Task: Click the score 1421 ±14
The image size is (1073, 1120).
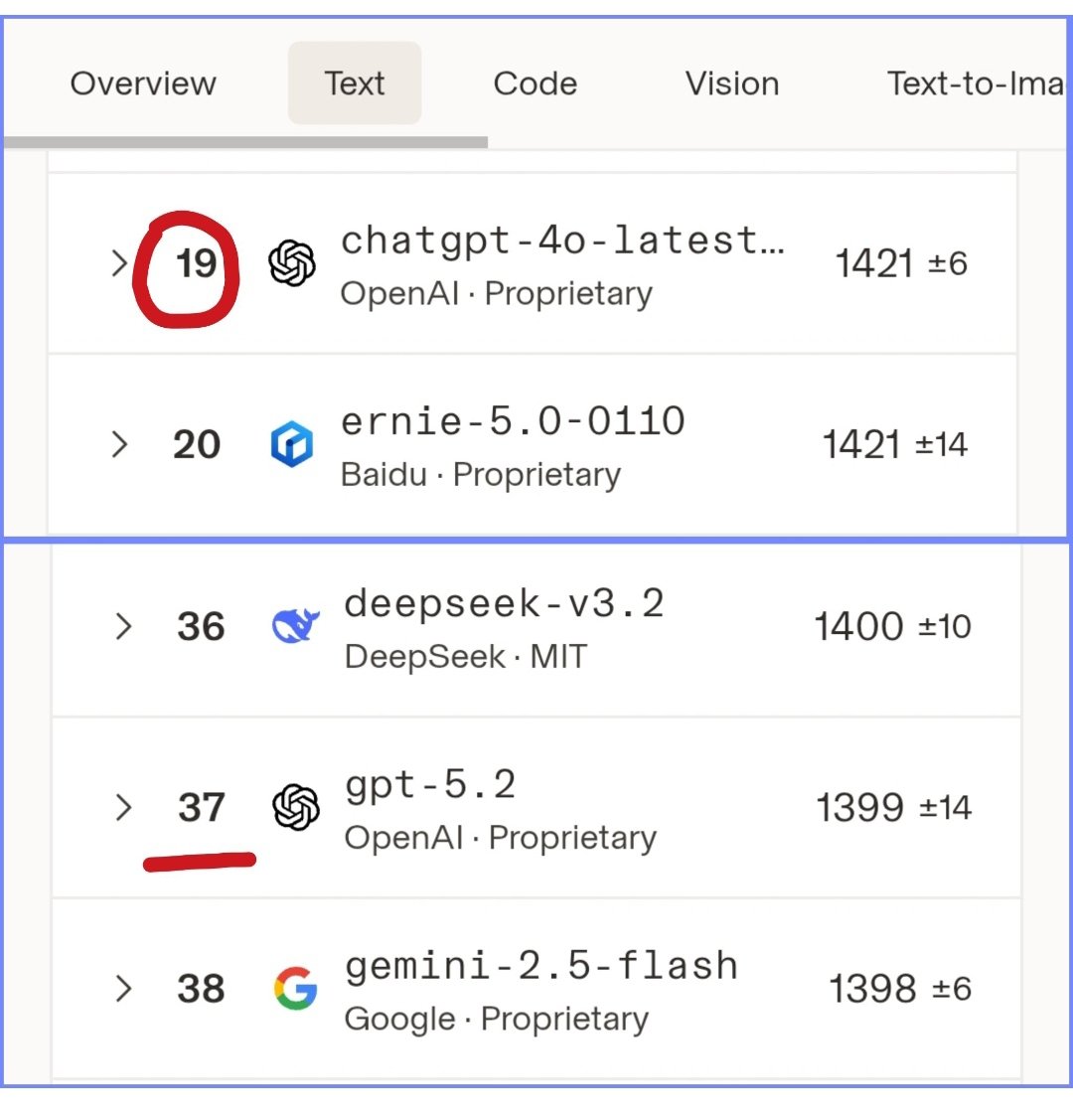Action: point(895,444)
